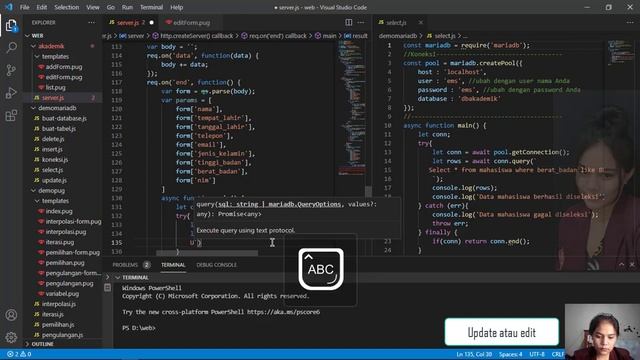Open the Source Control view
Image resolution: width=640 pixels, height=360 pixels.
pyautogui.click(x=11, y=70)
